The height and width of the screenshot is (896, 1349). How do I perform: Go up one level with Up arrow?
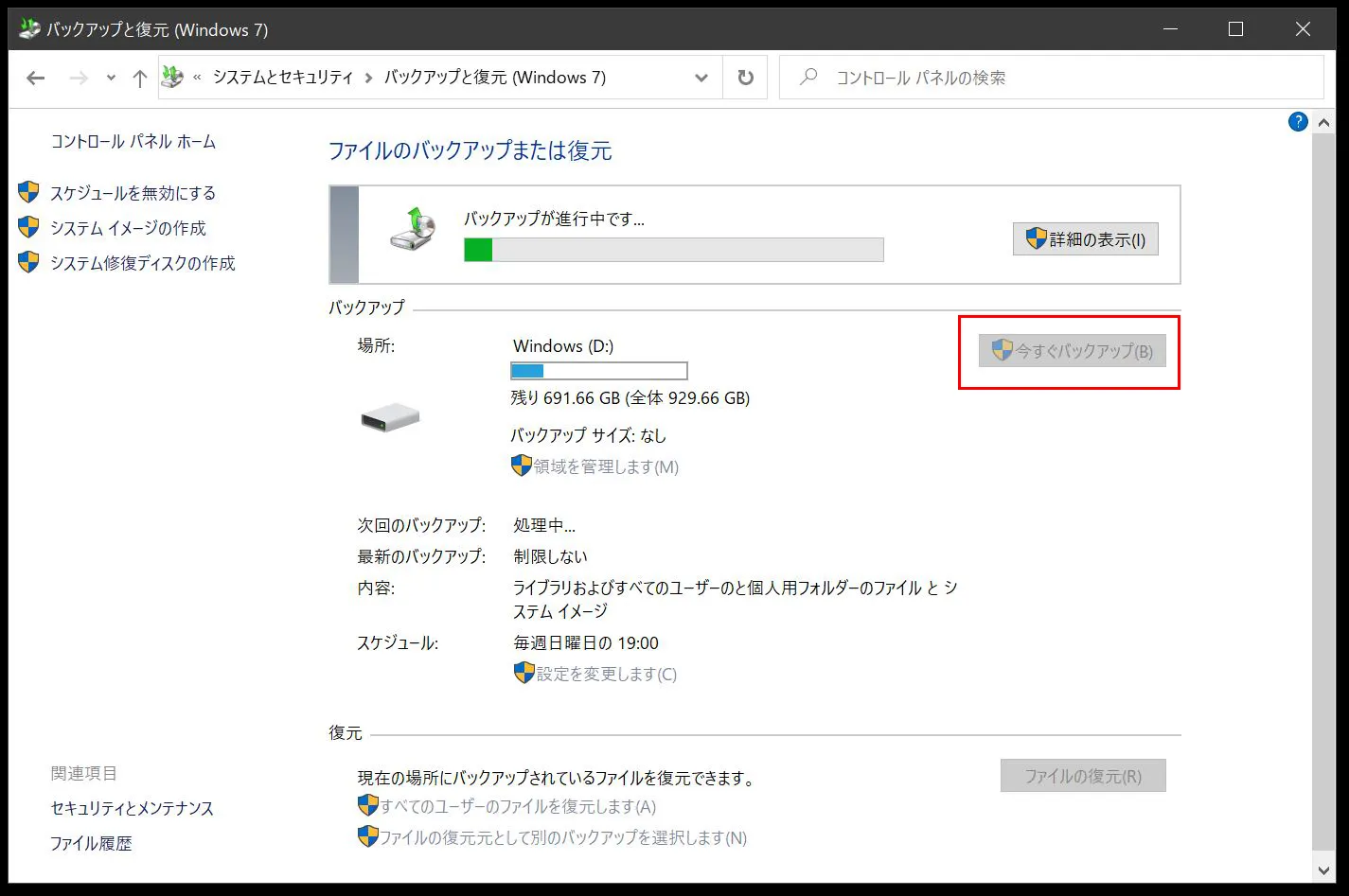[139, 78]
